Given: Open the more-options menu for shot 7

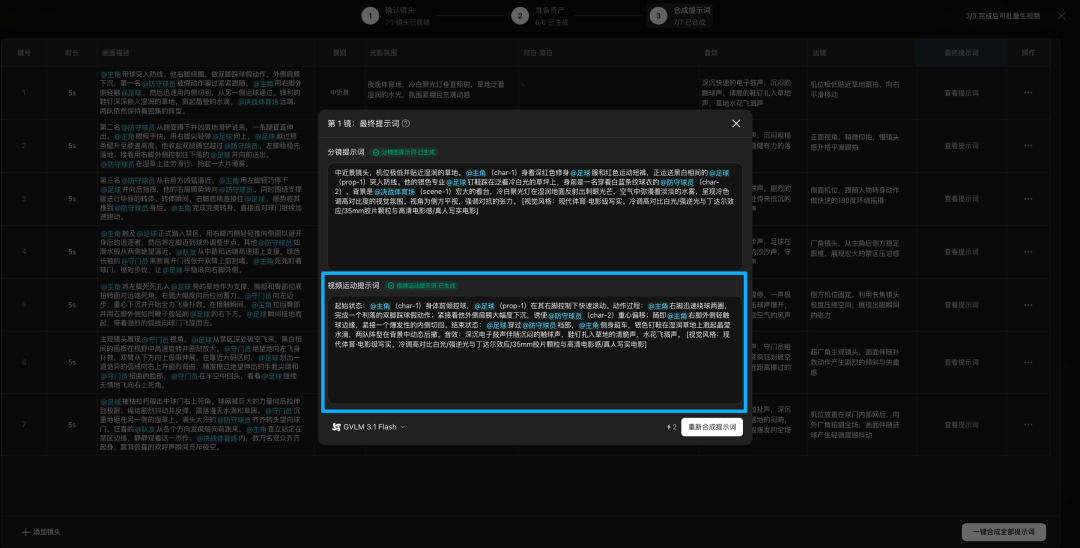Looking at the screenshot, I should coord(1028,425).
